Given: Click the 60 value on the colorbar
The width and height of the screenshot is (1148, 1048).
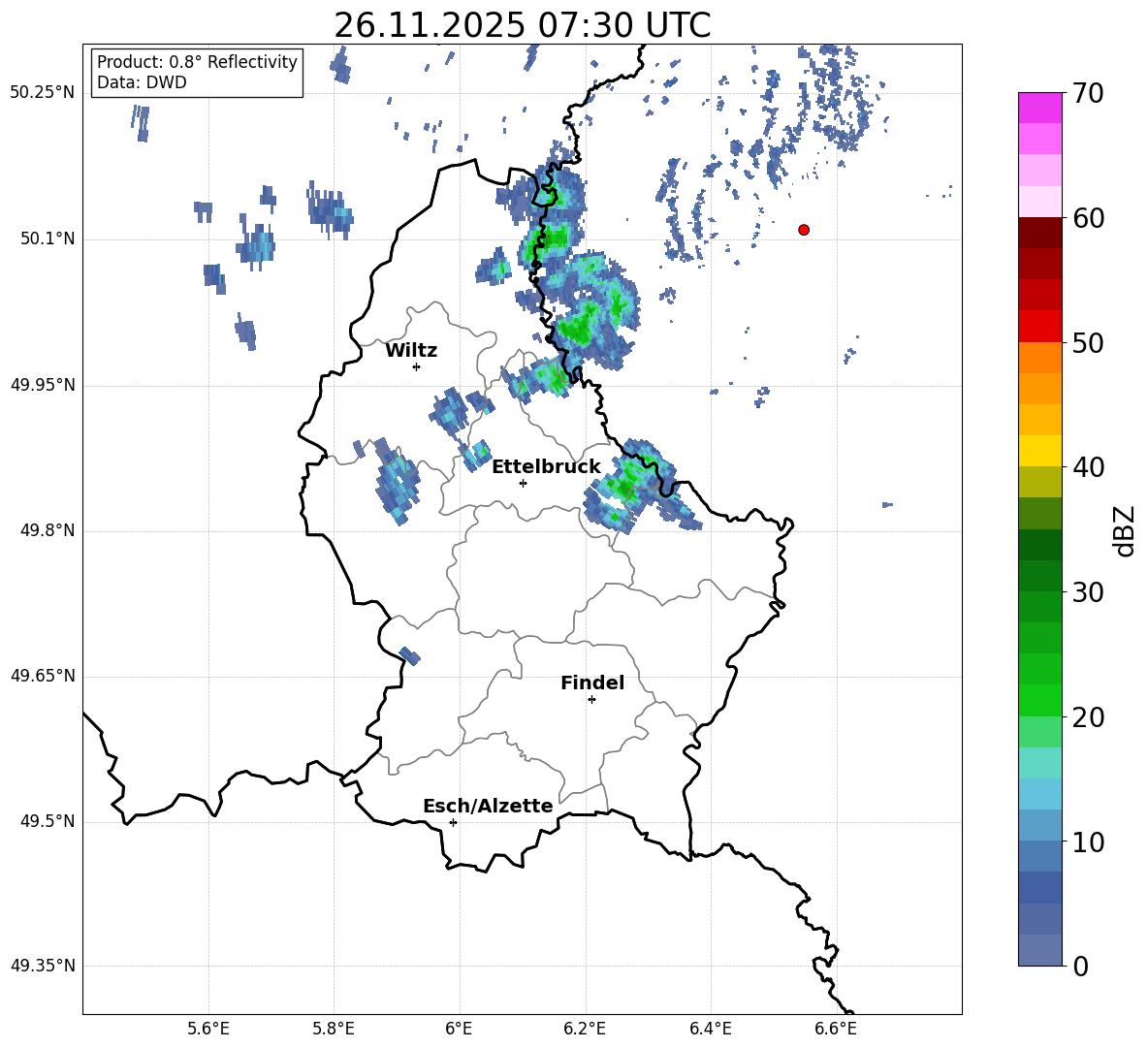Looking at the screenshot, I should [1088, 218].
